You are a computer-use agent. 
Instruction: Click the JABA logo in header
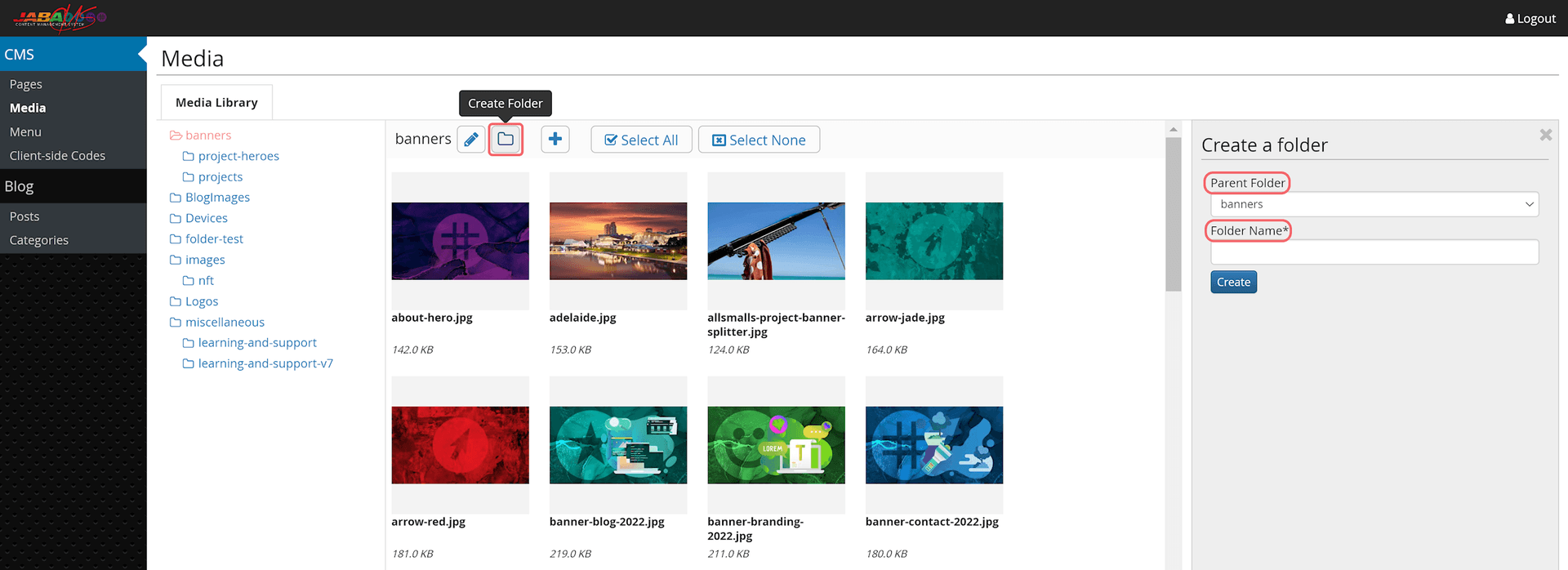coord(59,17)
